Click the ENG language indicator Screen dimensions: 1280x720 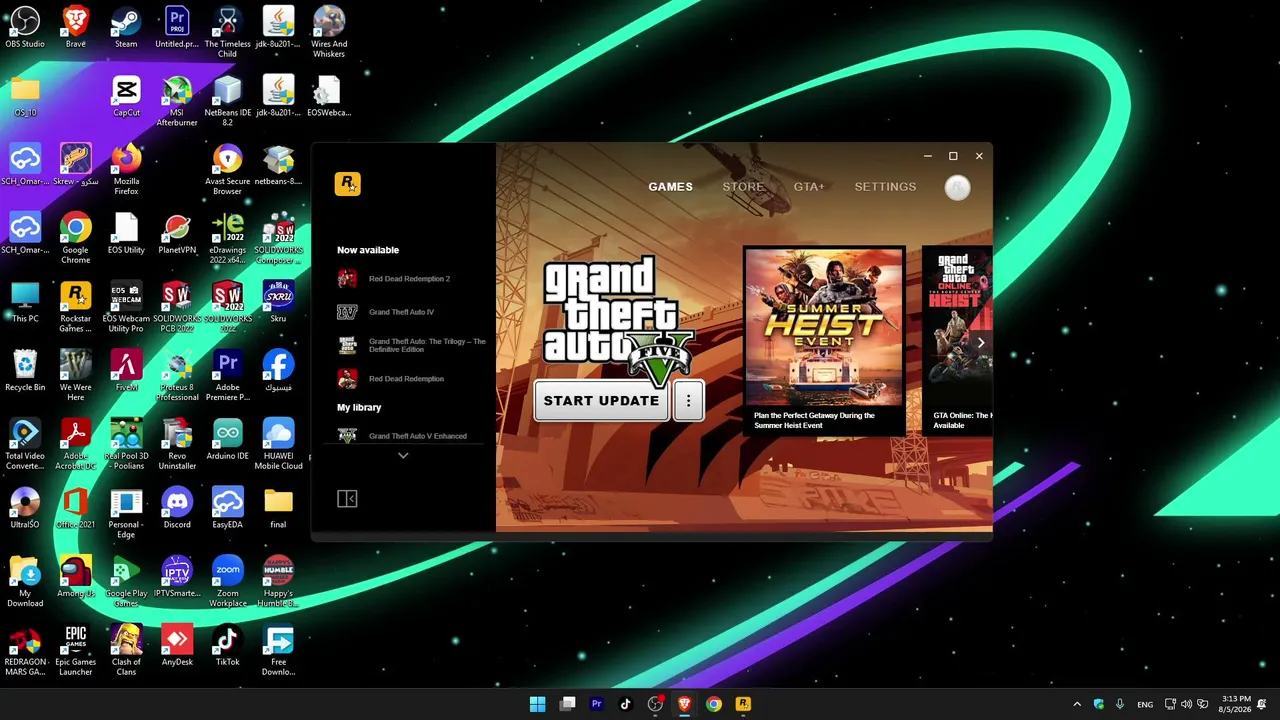click(1145, 704)
